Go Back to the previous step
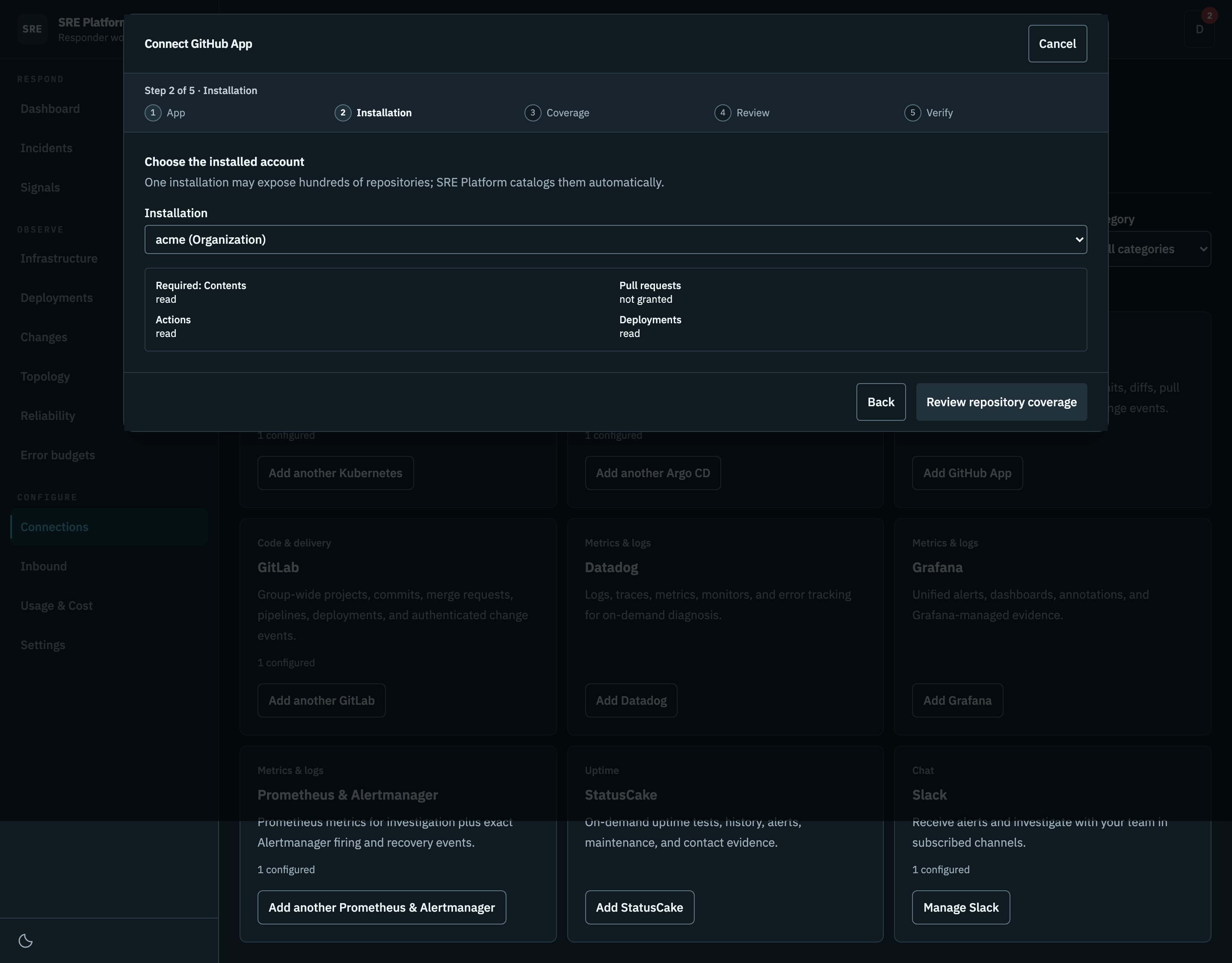Viewport: 1232px width, 963px height. pyautogui.click(x=880, y=402)
